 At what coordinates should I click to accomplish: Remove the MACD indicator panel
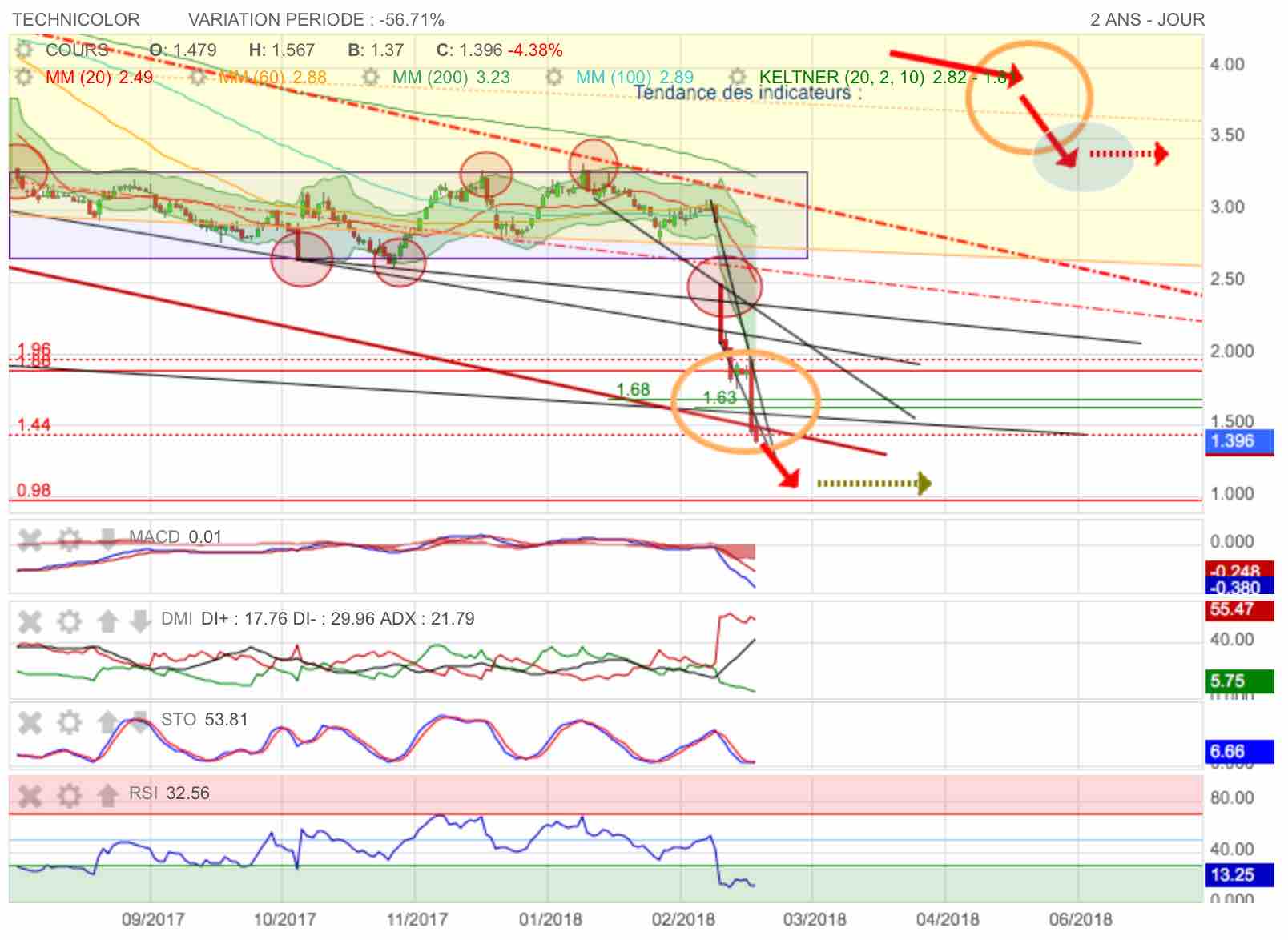click(30, 540)
